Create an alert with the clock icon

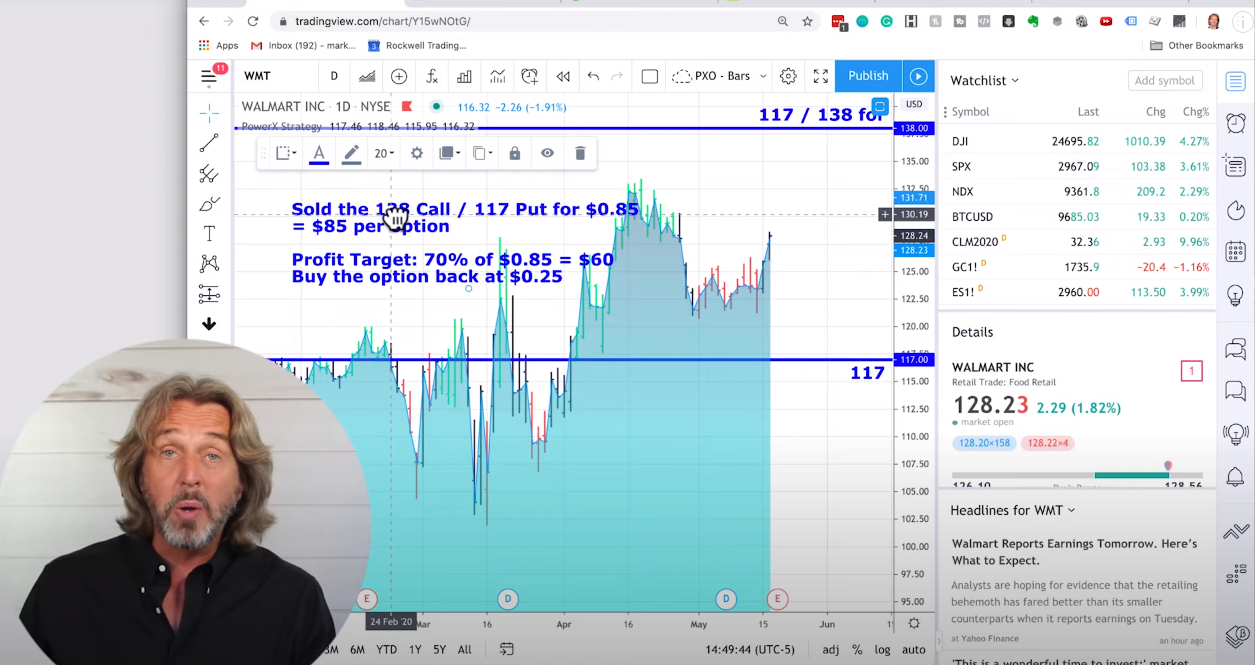tap(529, 76)
